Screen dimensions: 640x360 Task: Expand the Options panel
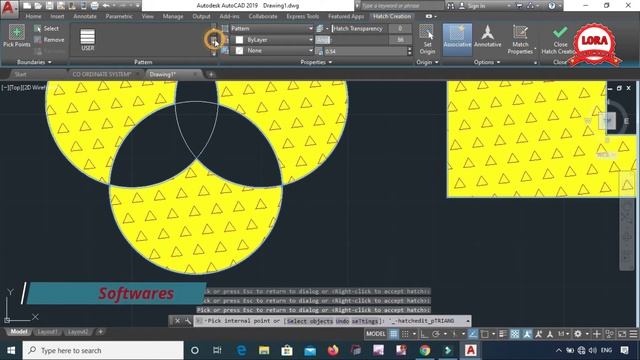[487, 62]
